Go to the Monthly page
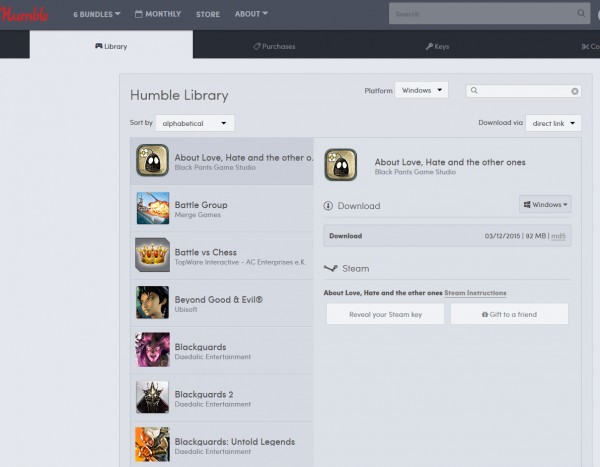This screenshot has width=600, height=467. point(158,14)
